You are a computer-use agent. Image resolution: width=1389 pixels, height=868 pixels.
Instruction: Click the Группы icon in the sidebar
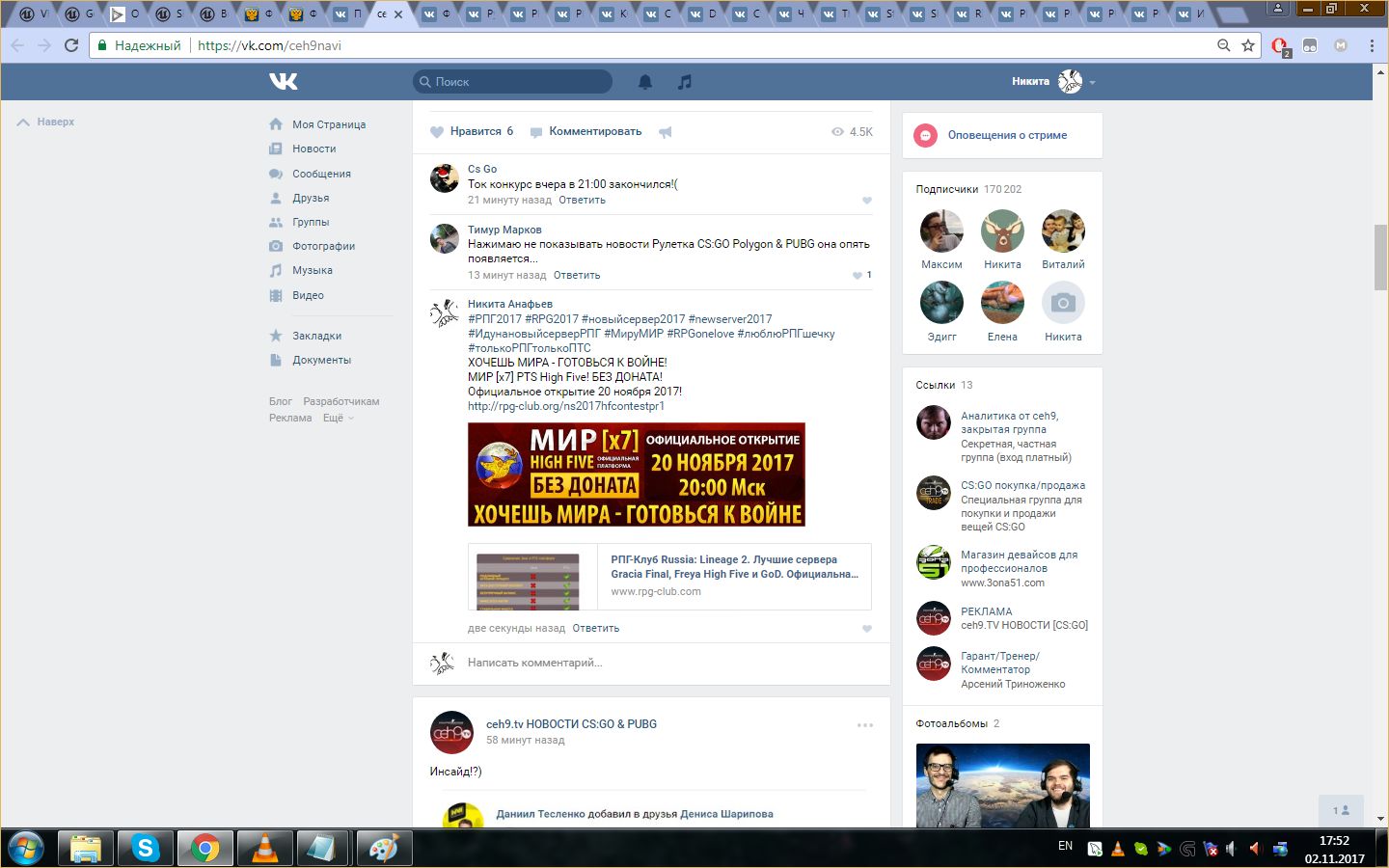point(276,222)
